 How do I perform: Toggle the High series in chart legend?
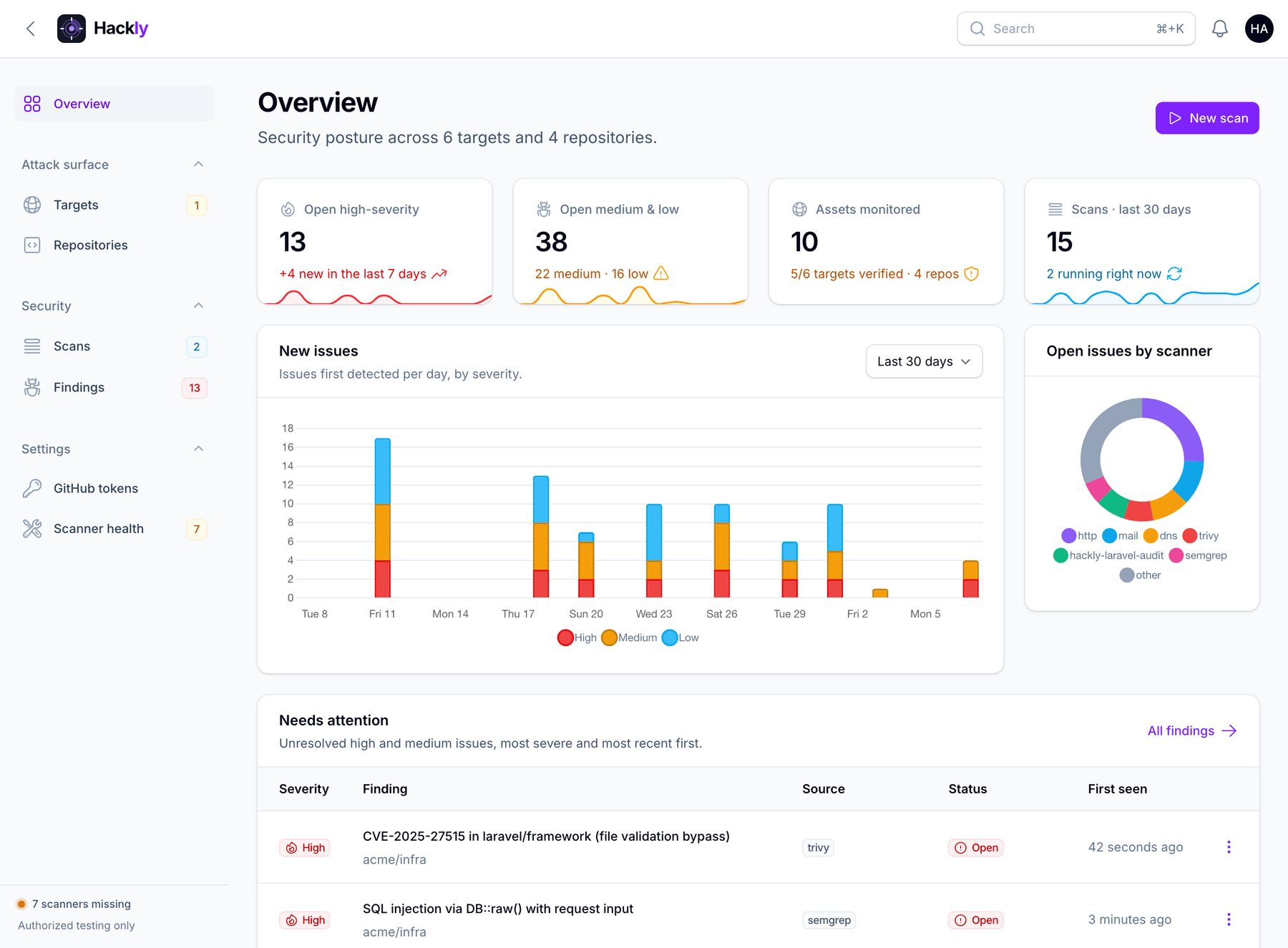[x=577, y=637]
